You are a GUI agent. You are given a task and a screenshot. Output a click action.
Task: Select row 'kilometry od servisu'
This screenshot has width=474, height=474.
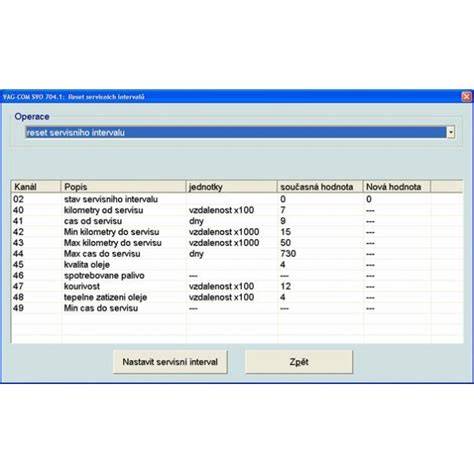tap(237, 210)
